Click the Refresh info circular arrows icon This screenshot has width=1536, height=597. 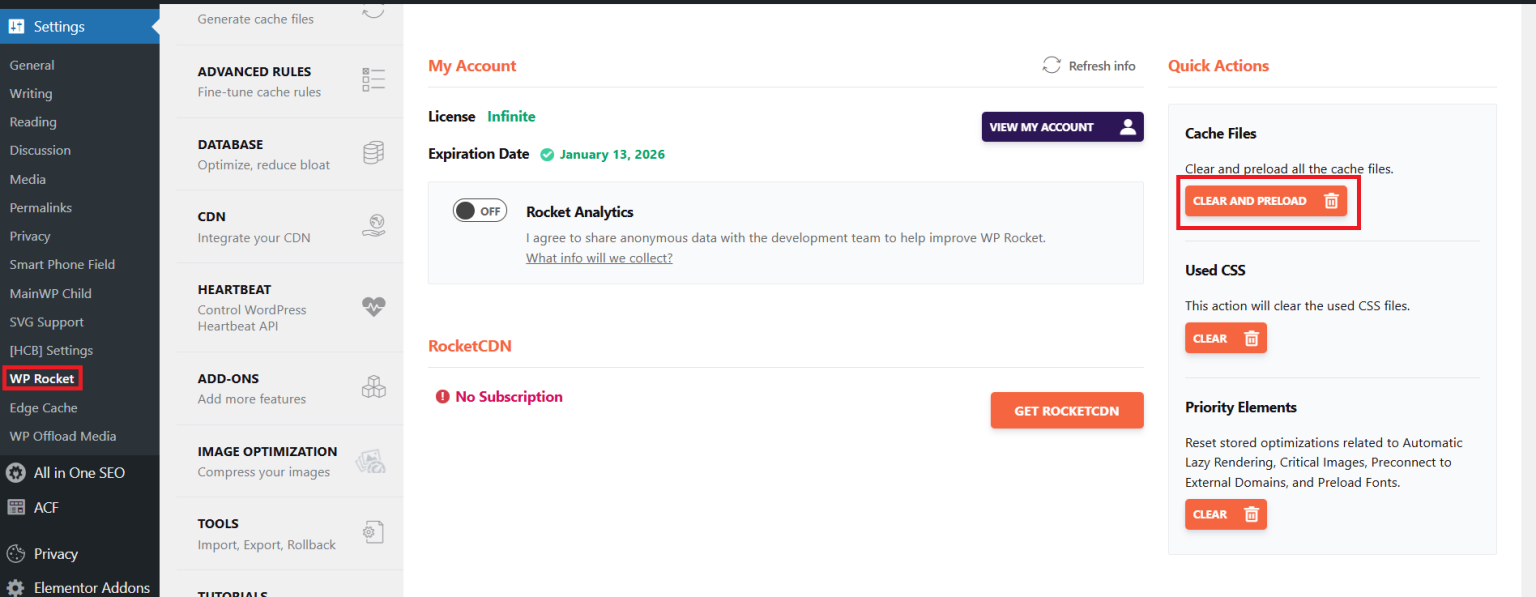1051,65
